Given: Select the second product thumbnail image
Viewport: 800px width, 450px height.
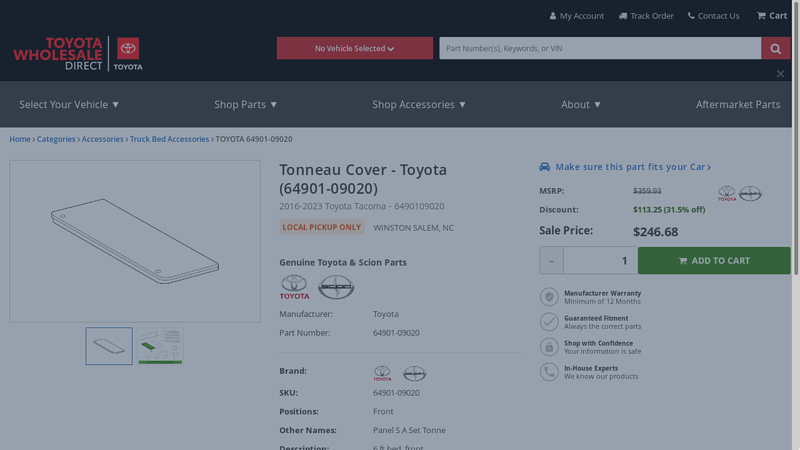Looking at the screenshot, I should tap(160, 346).
